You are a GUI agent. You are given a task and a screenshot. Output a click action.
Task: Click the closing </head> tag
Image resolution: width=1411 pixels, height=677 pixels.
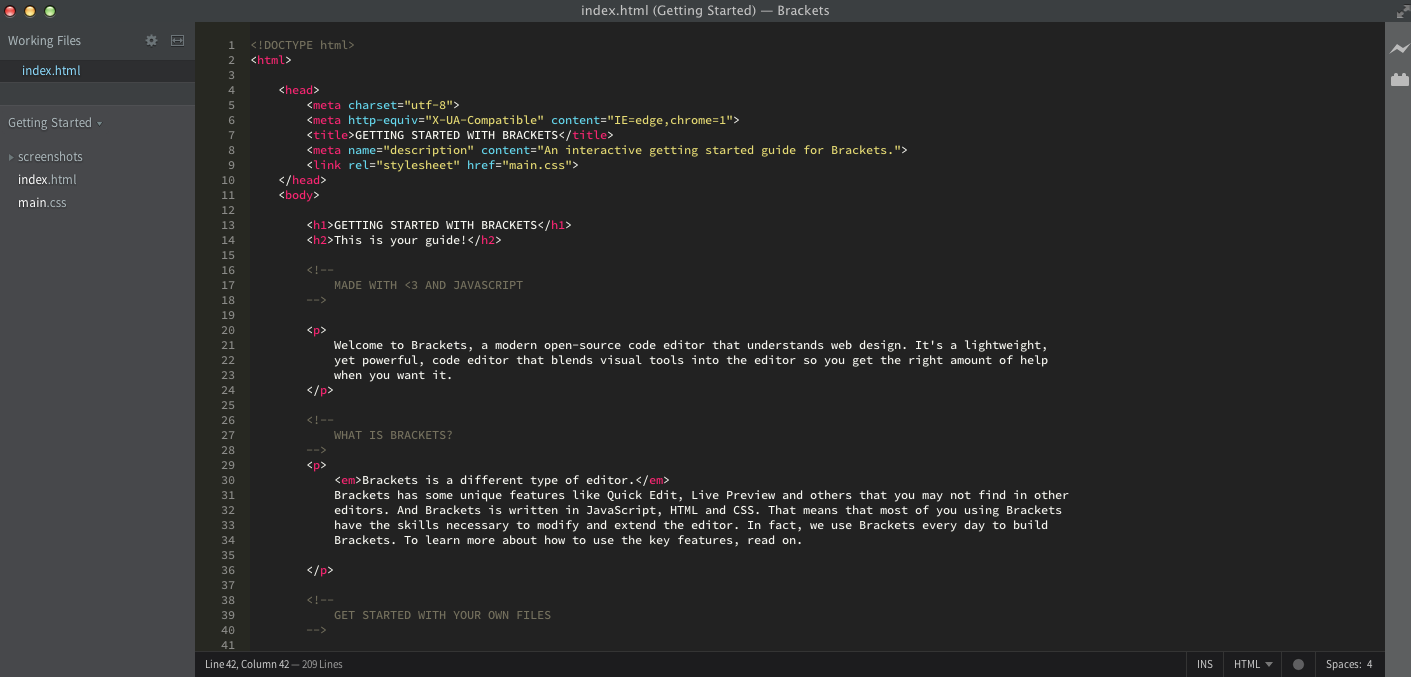pos(303,180)
